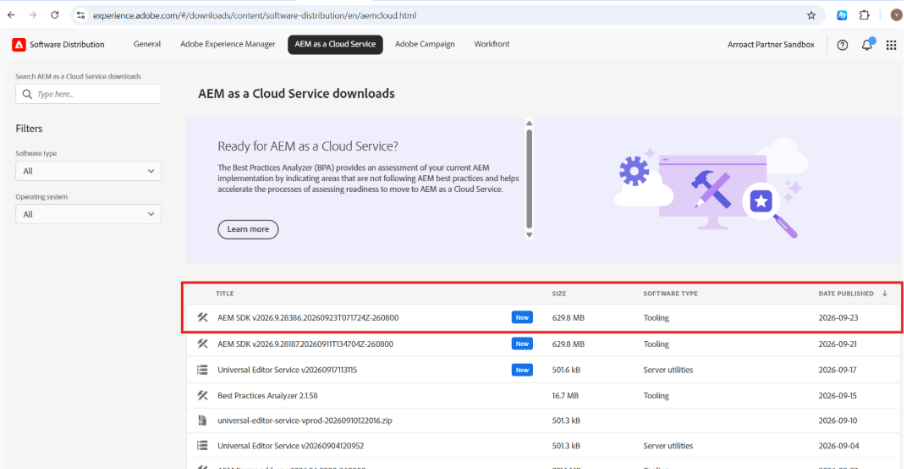The image size is (904, 469).
Task: Open the Extensions puzzle icon
Action: tap(864, 16)
